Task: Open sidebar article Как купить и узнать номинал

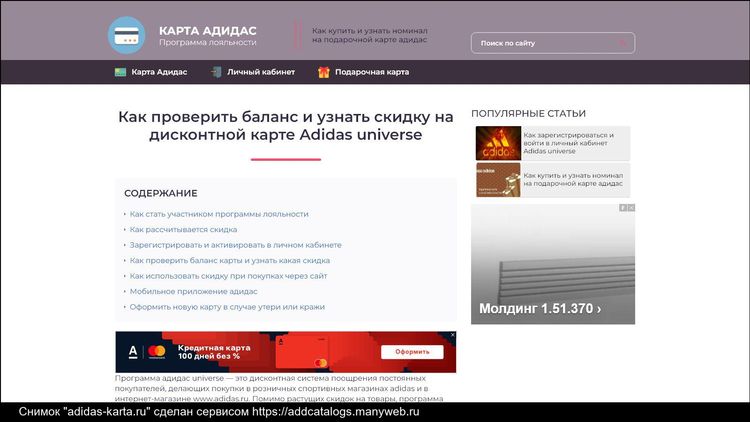Action: (573, 179)
